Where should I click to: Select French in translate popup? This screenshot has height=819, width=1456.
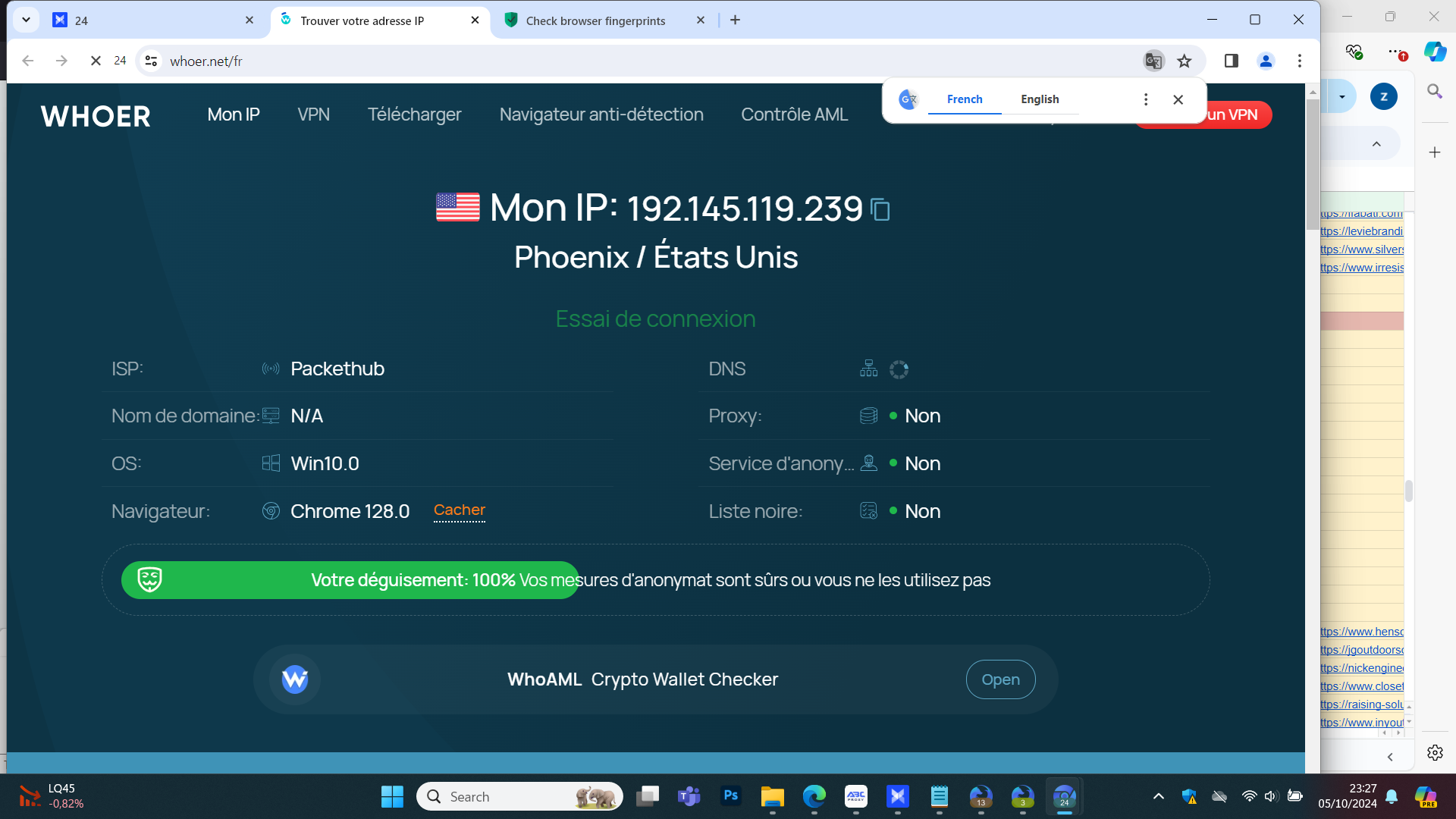point(965,99)
